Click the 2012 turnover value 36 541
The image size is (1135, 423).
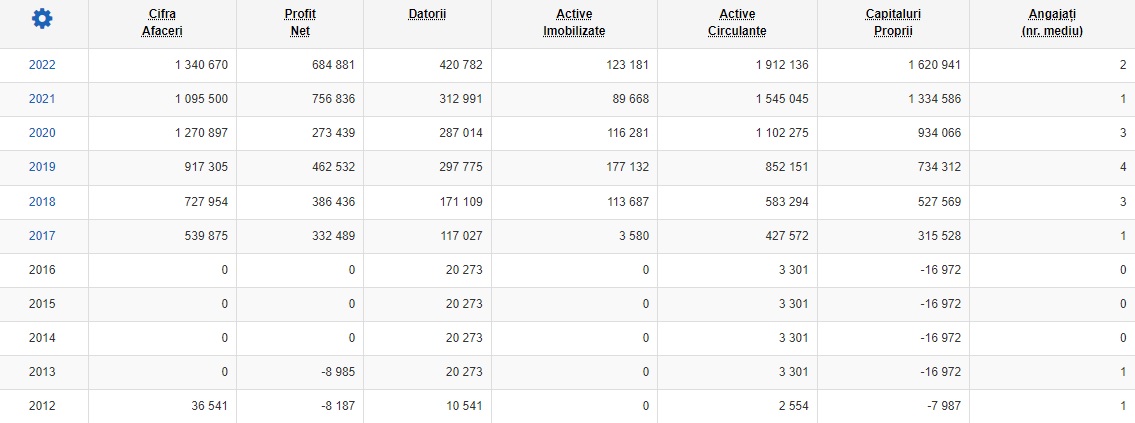point(208,406)
